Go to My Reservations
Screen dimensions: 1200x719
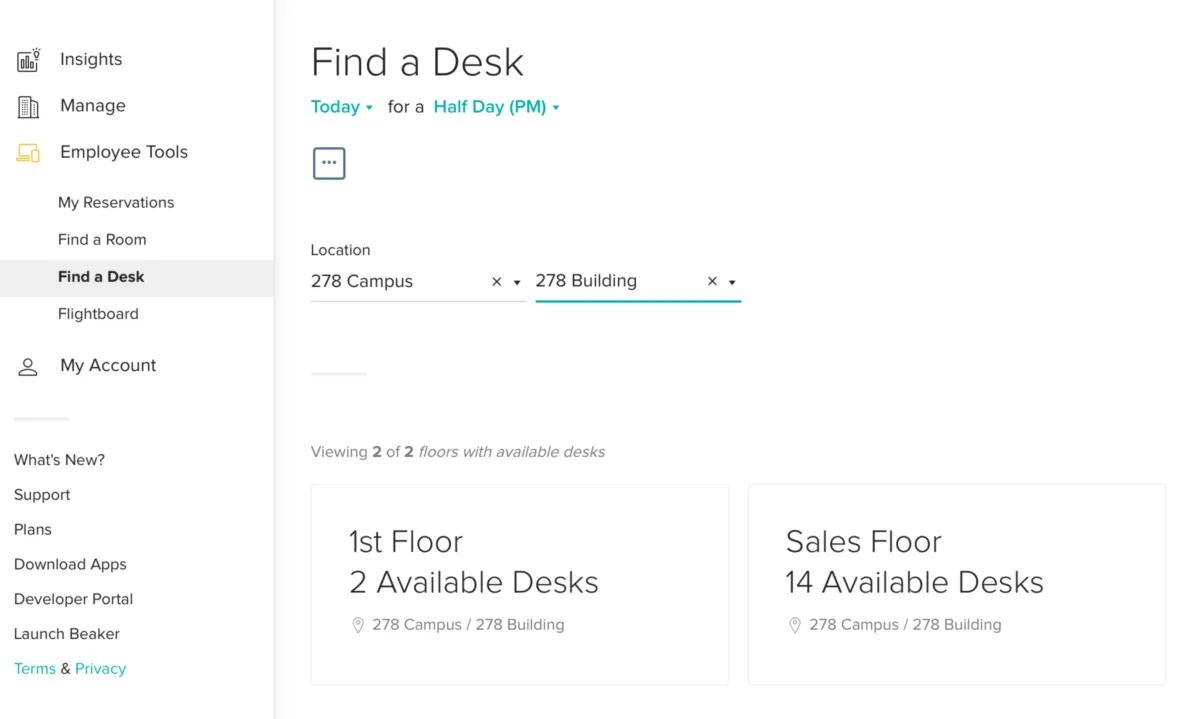116,203
